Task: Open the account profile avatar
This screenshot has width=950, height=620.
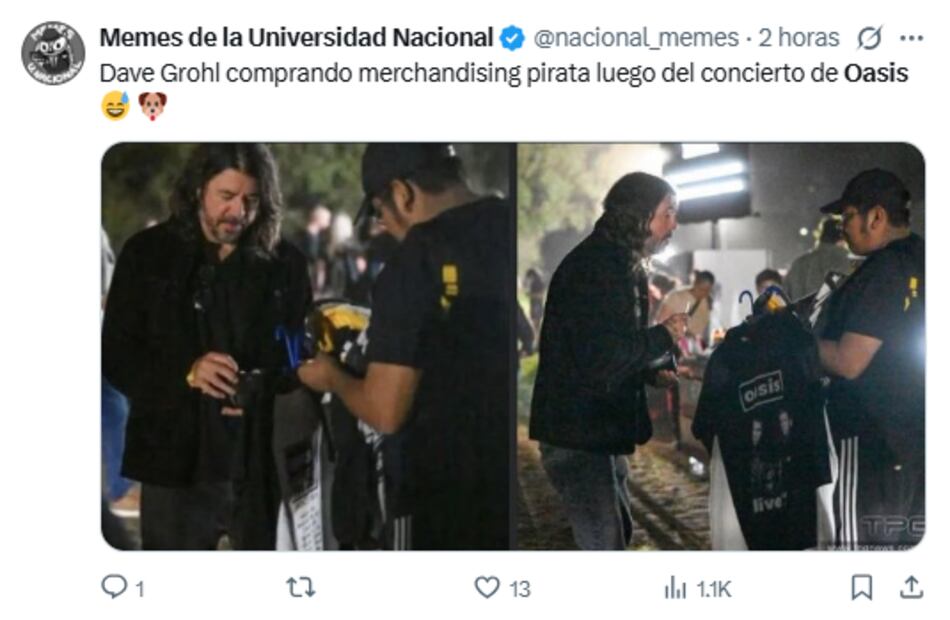Action: tap(53, 53)
